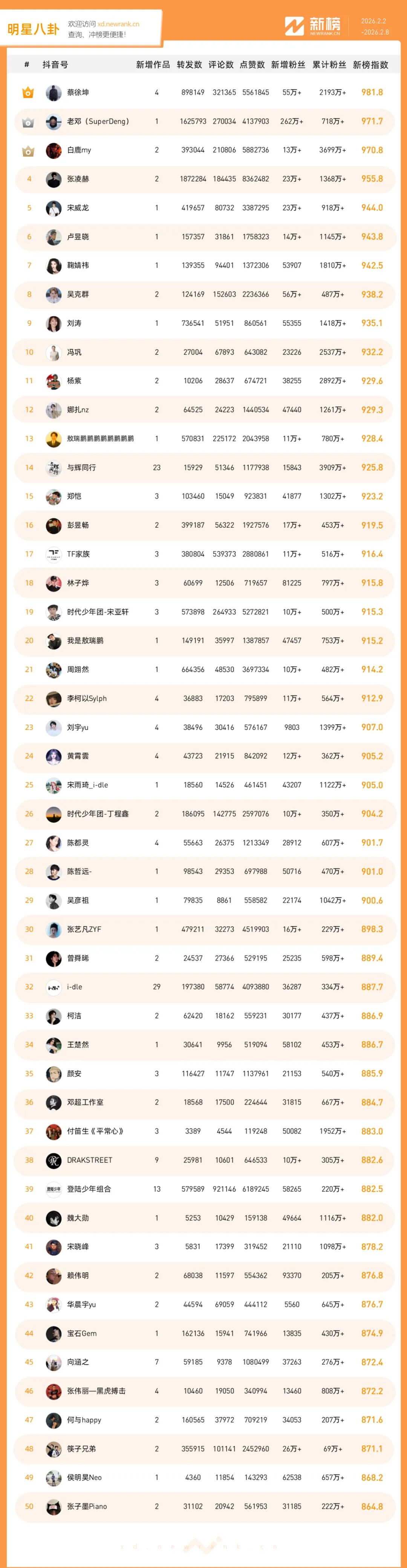The image size is (407, 1568).
Task: Open the 与辉同行 account name
Action: pos(81,467)
